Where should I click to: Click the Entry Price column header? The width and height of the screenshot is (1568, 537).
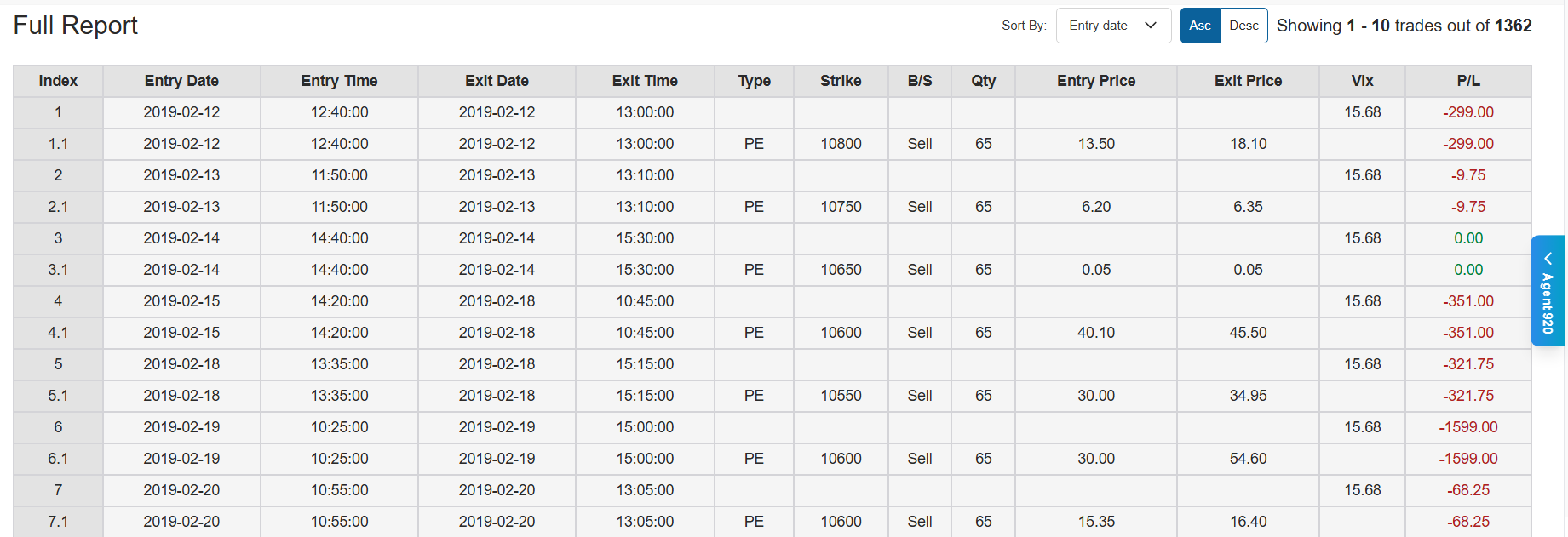[1095, 81]
